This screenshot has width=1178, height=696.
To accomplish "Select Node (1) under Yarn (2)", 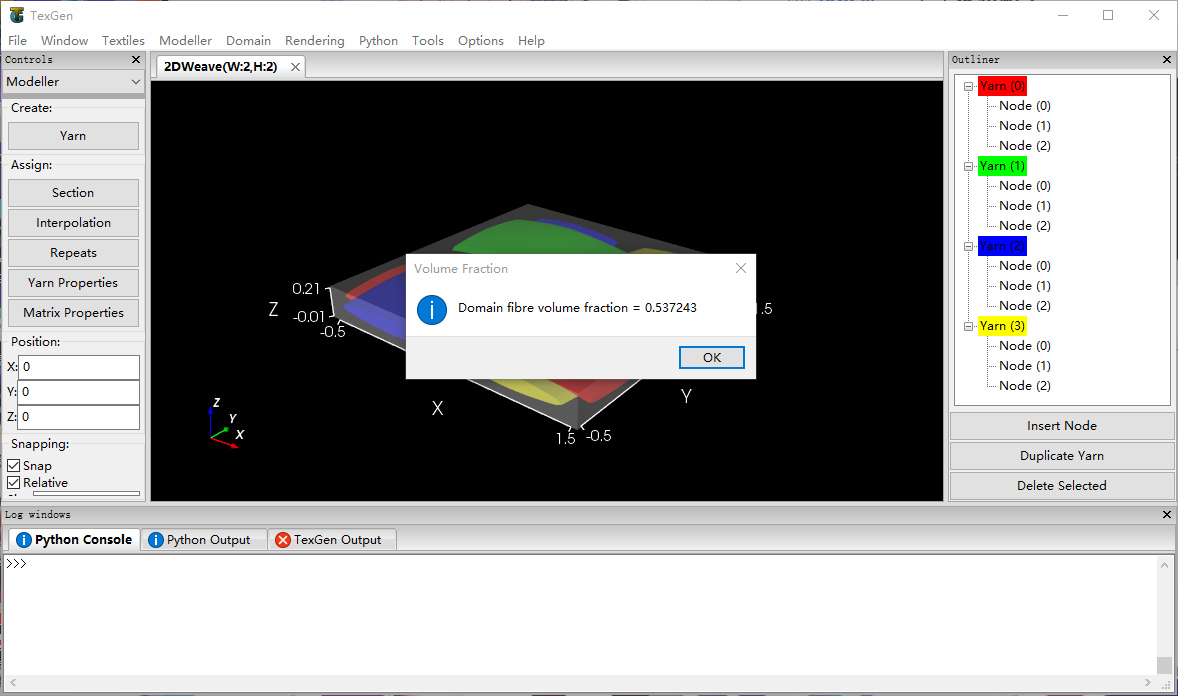I will [1024, 286].
